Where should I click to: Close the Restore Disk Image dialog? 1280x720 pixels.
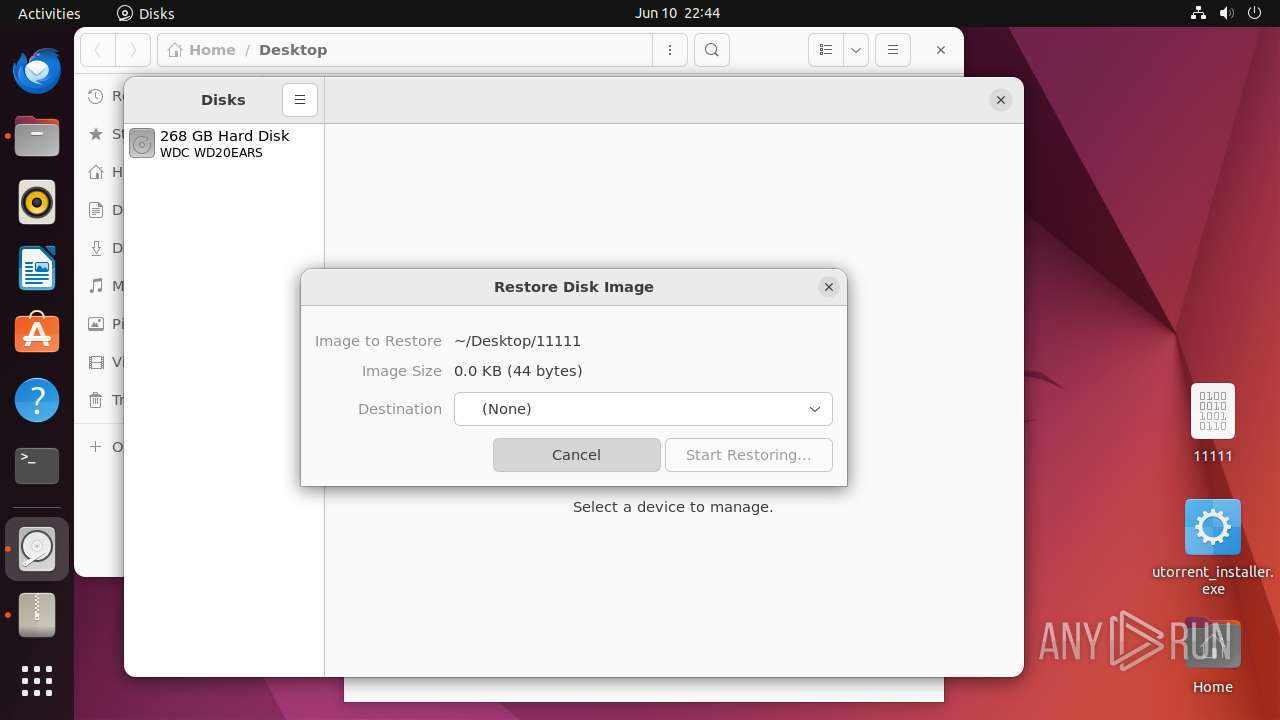tap(828, 287)
